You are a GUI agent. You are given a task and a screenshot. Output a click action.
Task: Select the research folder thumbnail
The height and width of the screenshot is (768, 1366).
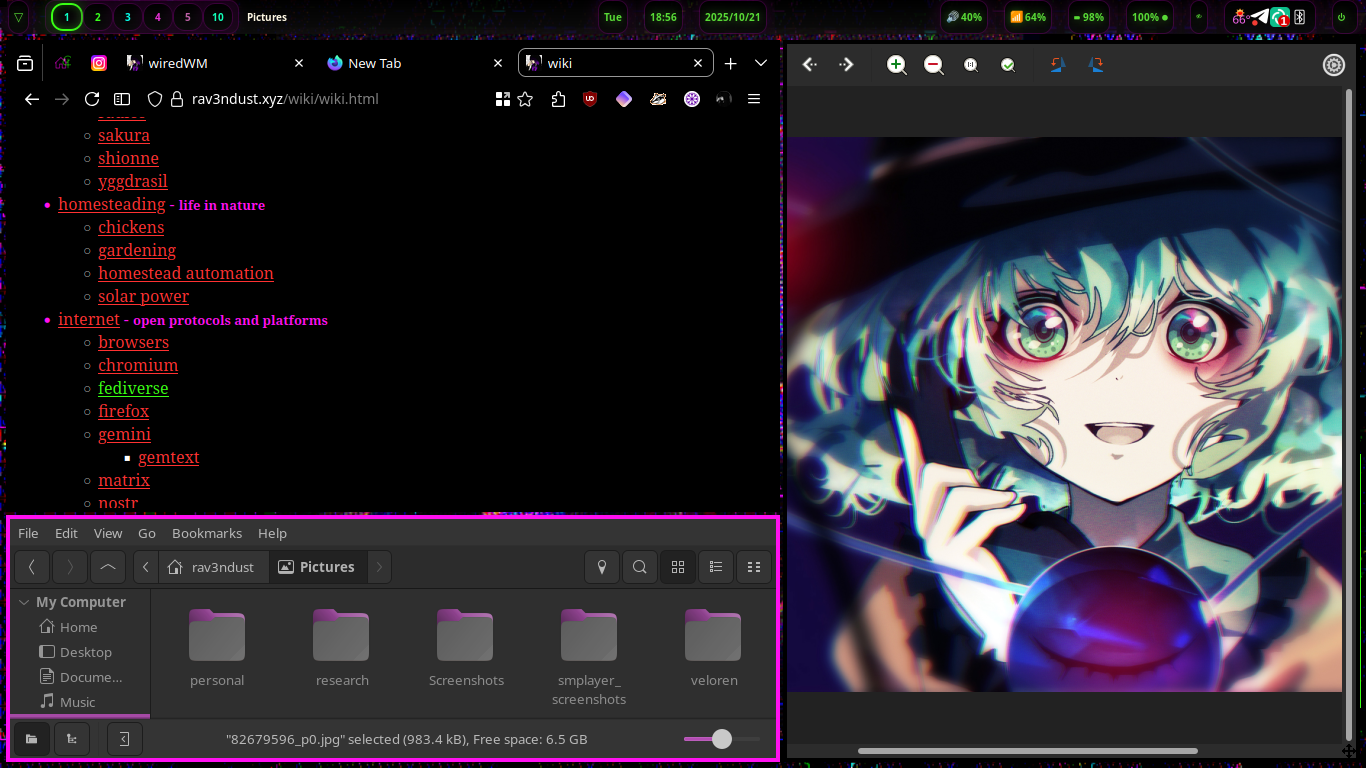(341, 634)
